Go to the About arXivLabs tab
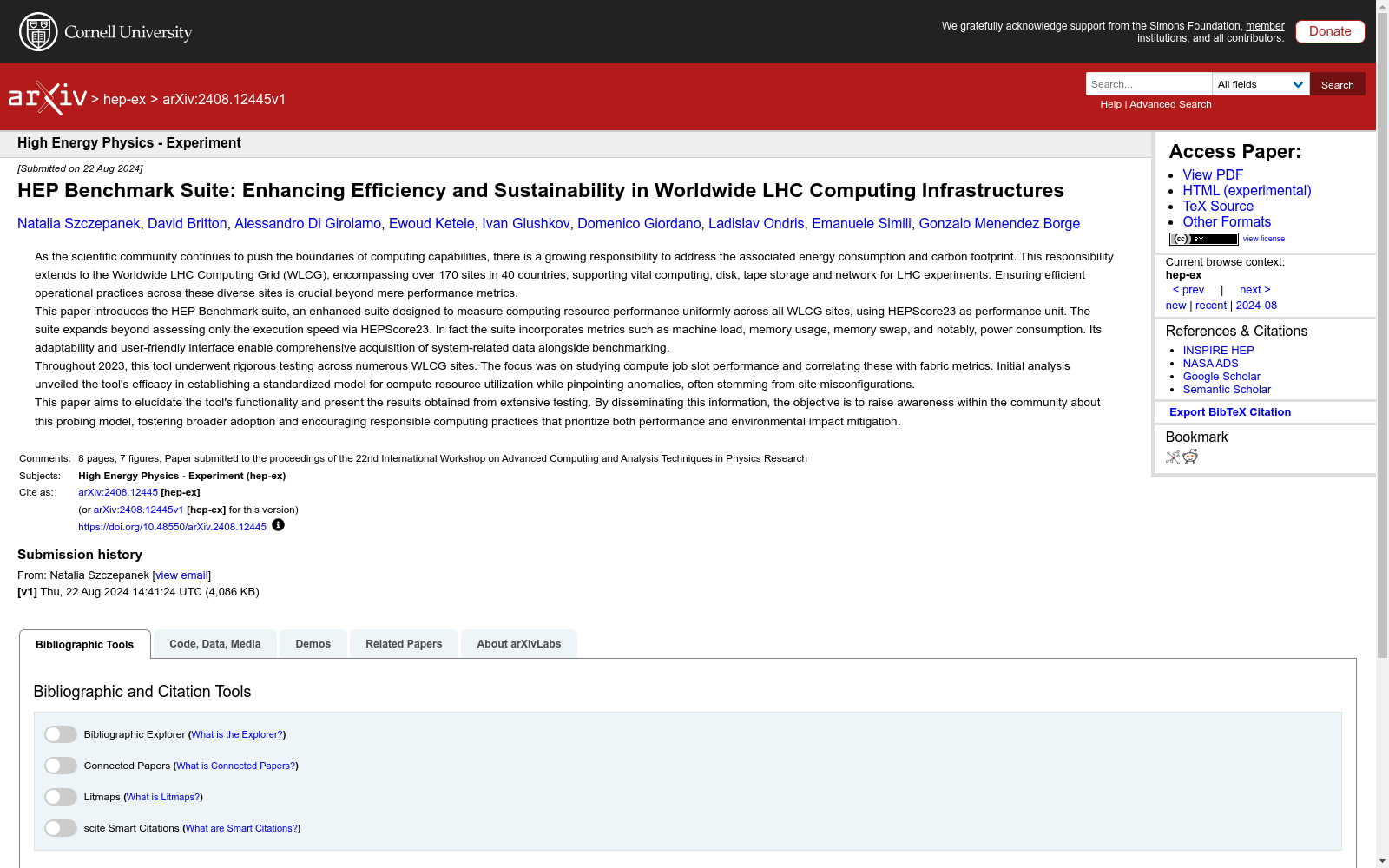Image resolution: width=1389 pixels, height=868 pixels. [519, 644]
